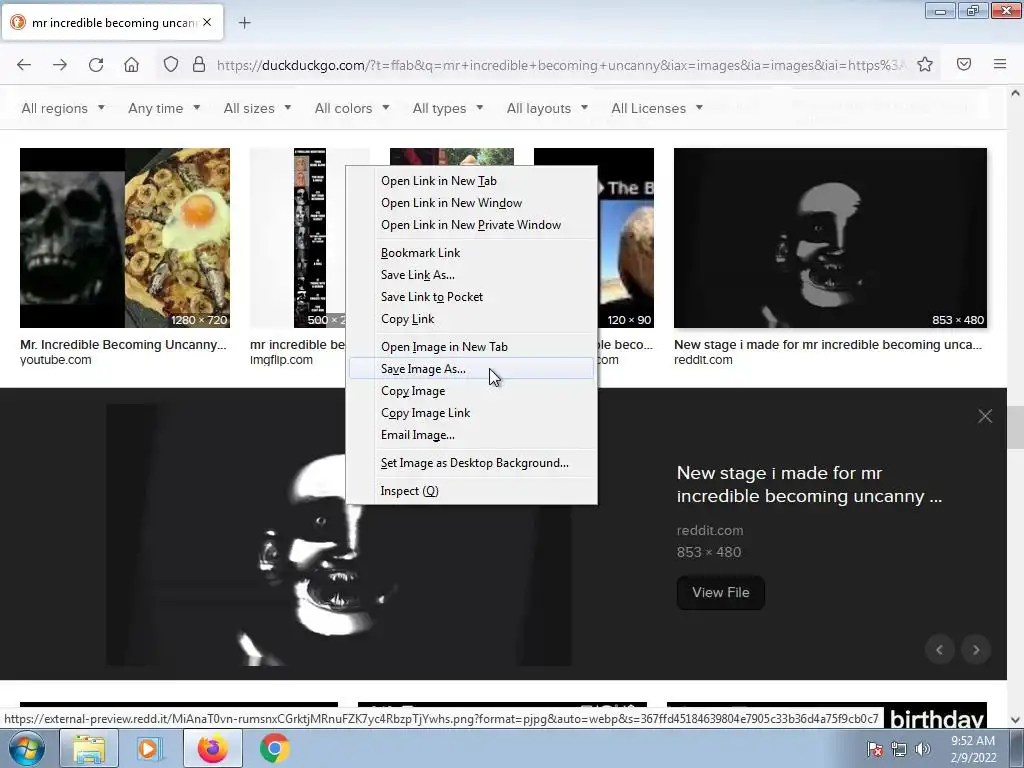Open Windows Explorer from taskbar
This screenshot has height=768, width=1024.
[89, 748]
